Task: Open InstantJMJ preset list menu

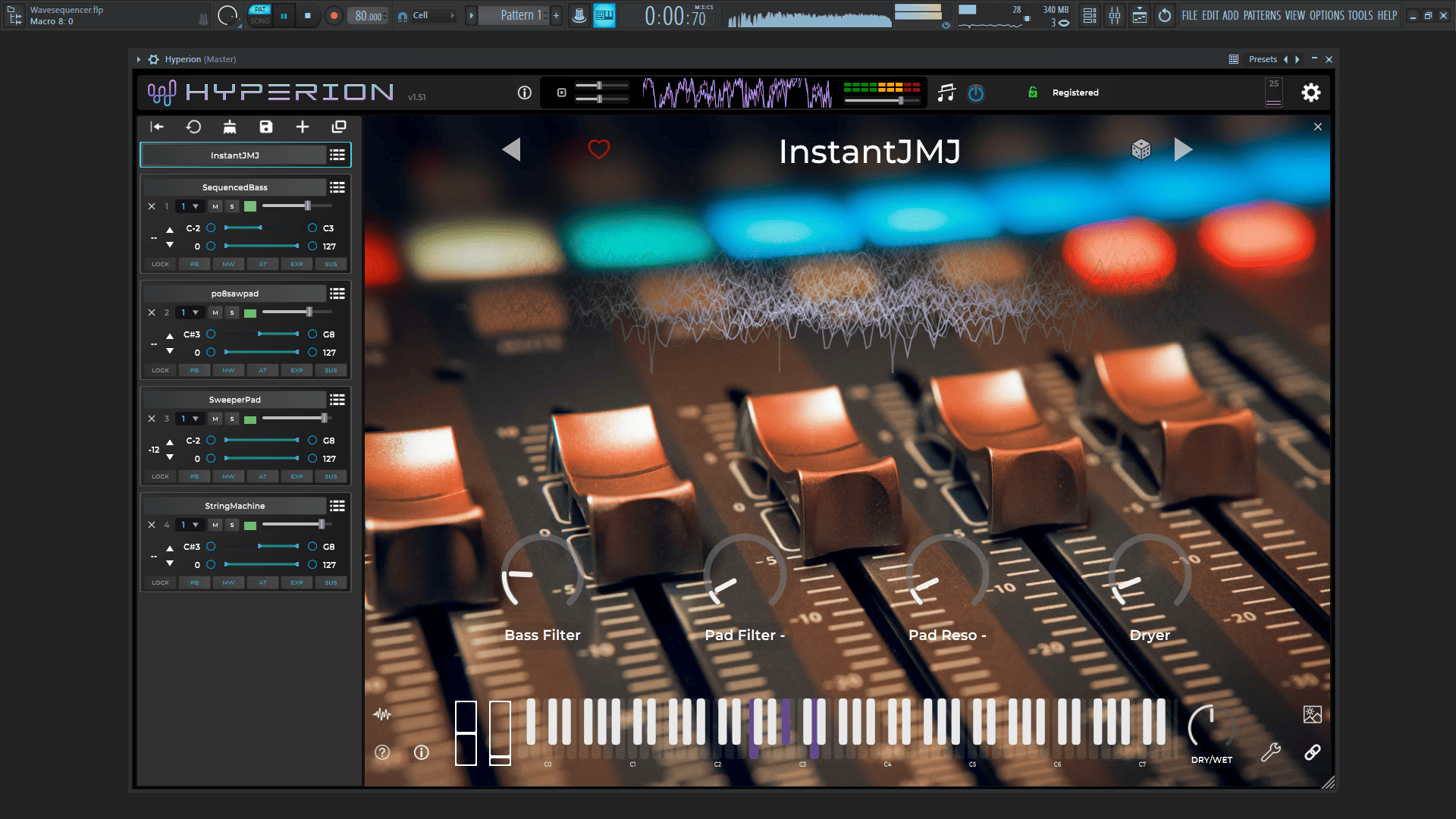Action: point(337,155)
